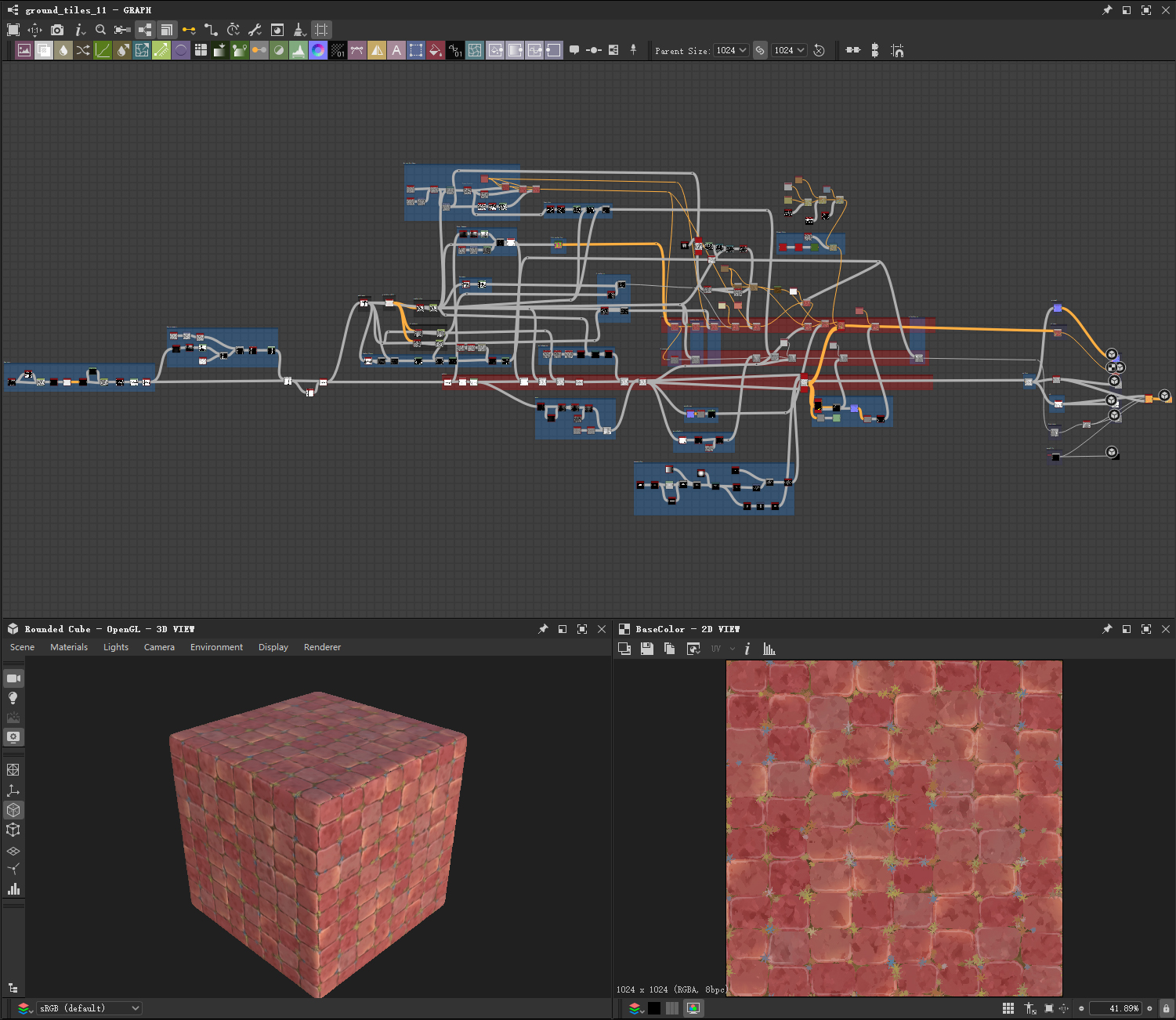Click the camera screenshot icon in graph toolbar
1176x1020 pixels.
point(57,30)
